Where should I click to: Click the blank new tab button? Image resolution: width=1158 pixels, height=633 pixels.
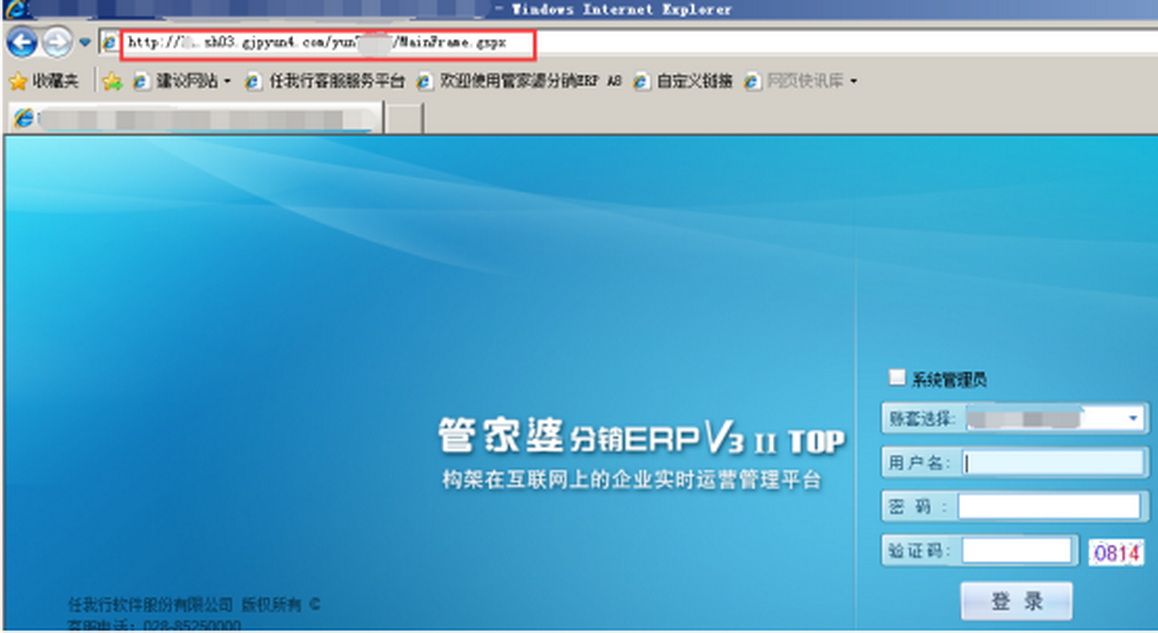coord(404,118)
